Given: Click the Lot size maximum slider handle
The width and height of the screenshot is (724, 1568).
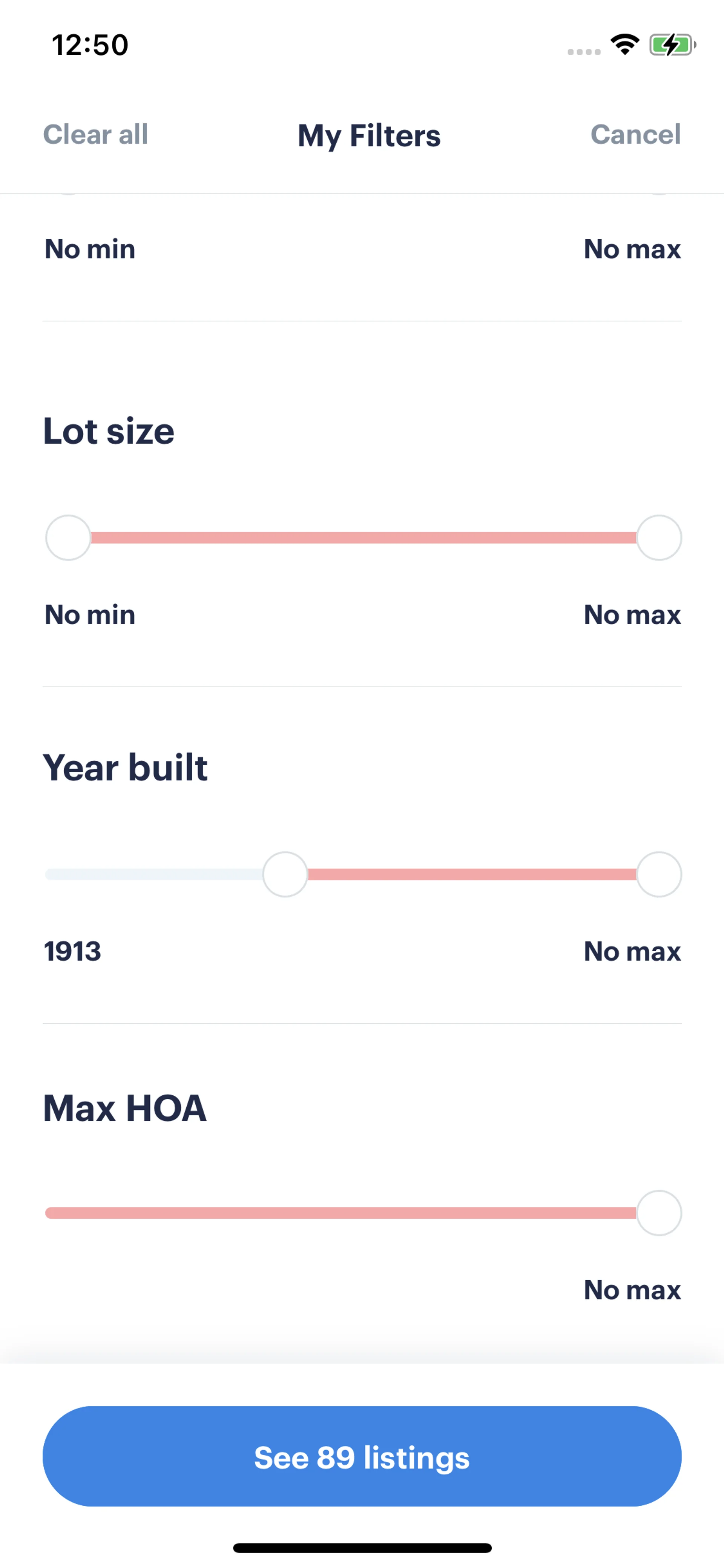Looking at the screenshot, I should click(658, 538).
